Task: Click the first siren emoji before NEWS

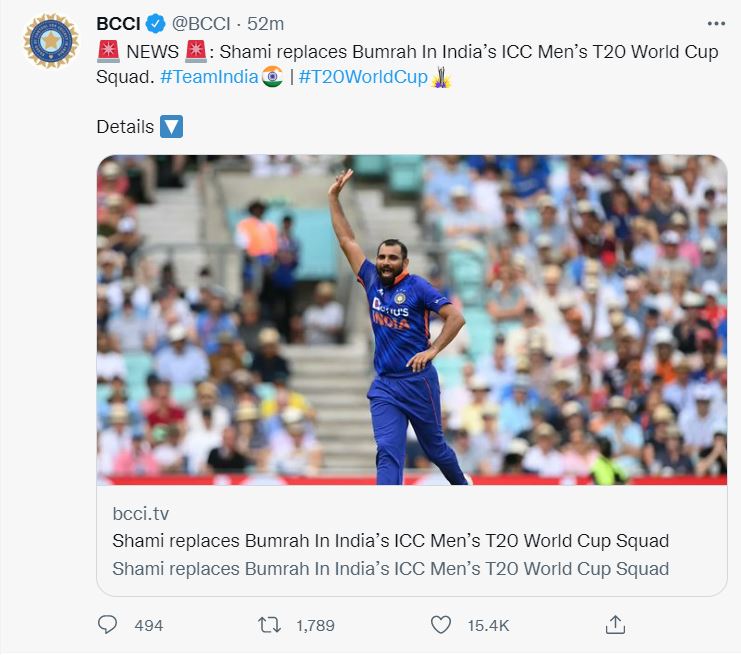Action: click(x=108, y=52)
